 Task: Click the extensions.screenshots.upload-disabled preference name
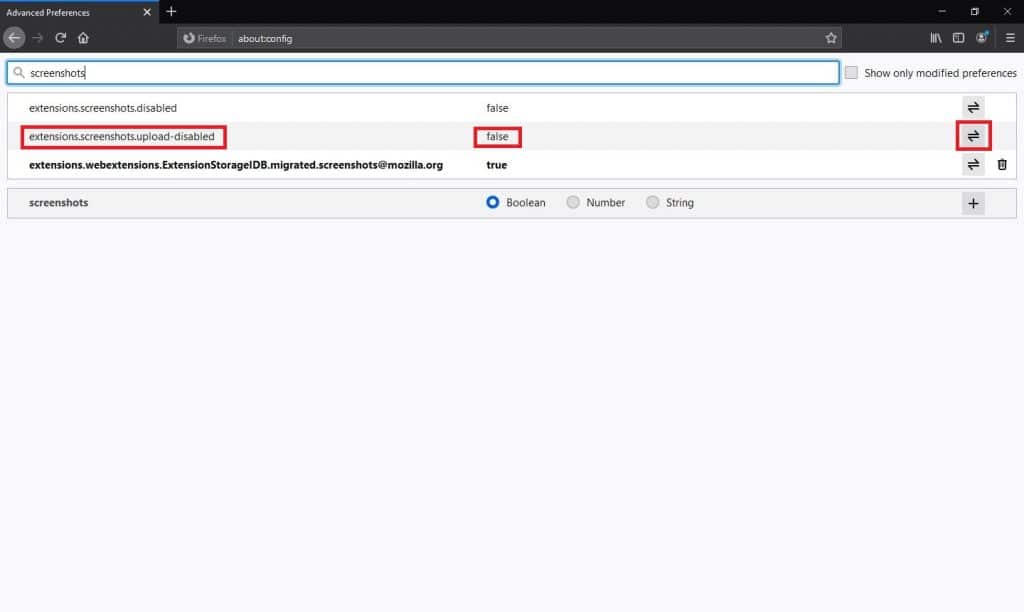click(121, 137)
